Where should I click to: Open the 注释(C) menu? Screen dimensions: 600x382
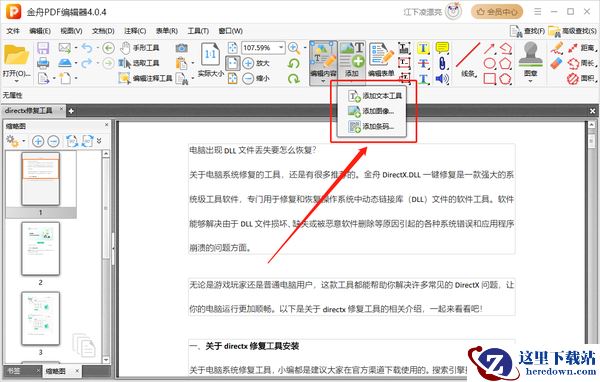(135, 31)
